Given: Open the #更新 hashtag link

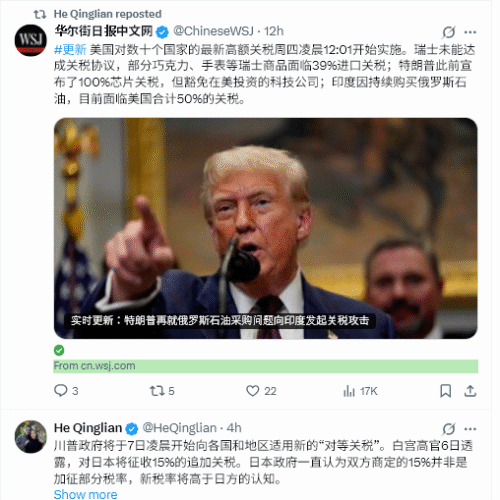Looking at the screenshot, I should tap(70, 49).
